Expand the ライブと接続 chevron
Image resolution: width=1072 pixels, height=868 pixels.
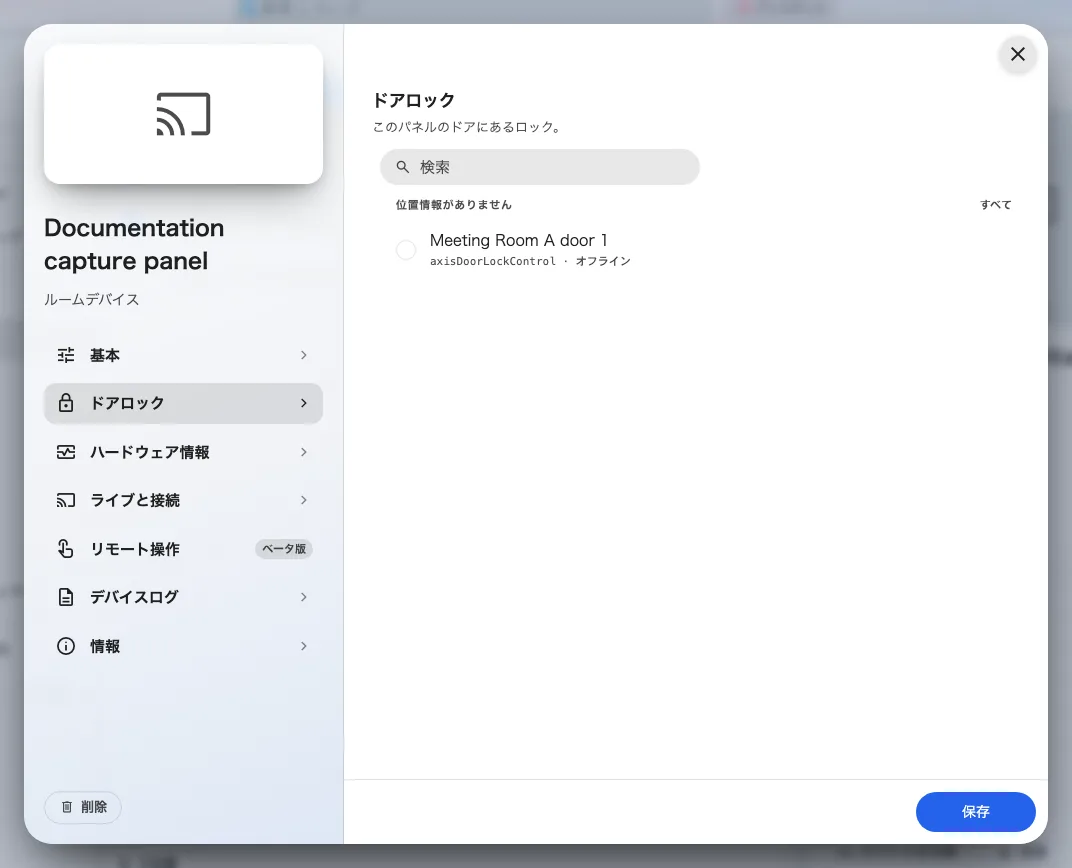coord(304,500)
